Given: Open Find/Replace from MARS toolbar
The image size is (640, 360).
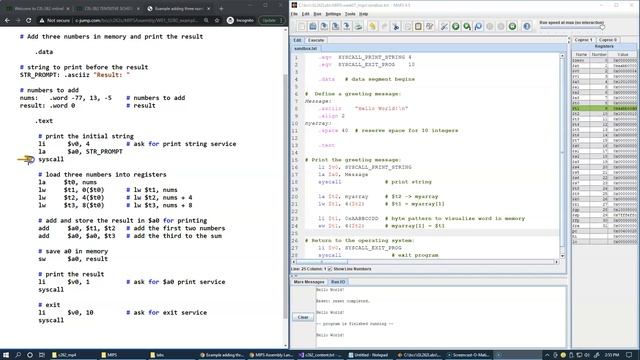Looking at the screenshot, I should (x=430, y=27).
